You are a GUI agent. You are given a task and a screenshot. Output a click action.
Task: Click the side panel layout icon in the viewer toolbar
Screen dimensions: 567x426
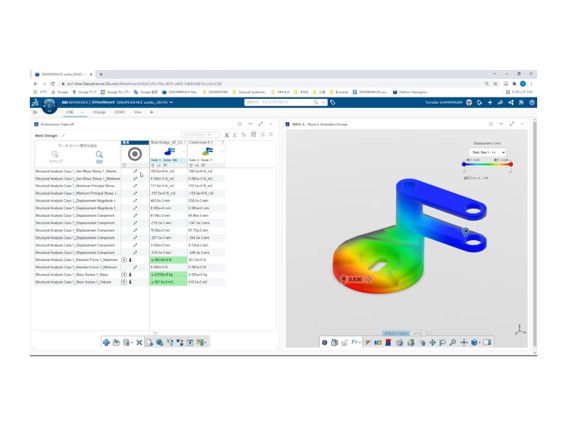487,342
